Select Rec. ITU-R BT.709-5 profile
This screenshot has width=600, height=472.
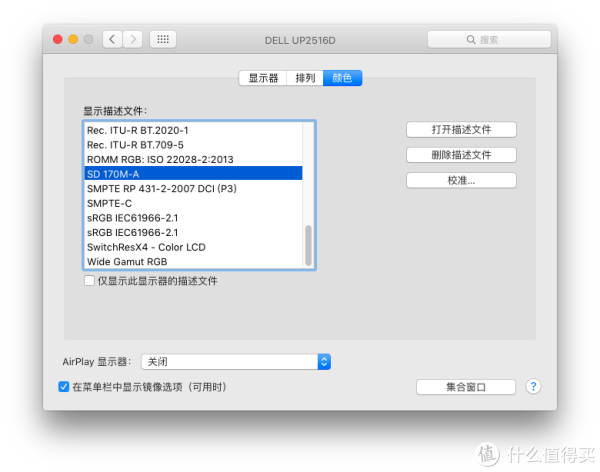tap(193, 145)
